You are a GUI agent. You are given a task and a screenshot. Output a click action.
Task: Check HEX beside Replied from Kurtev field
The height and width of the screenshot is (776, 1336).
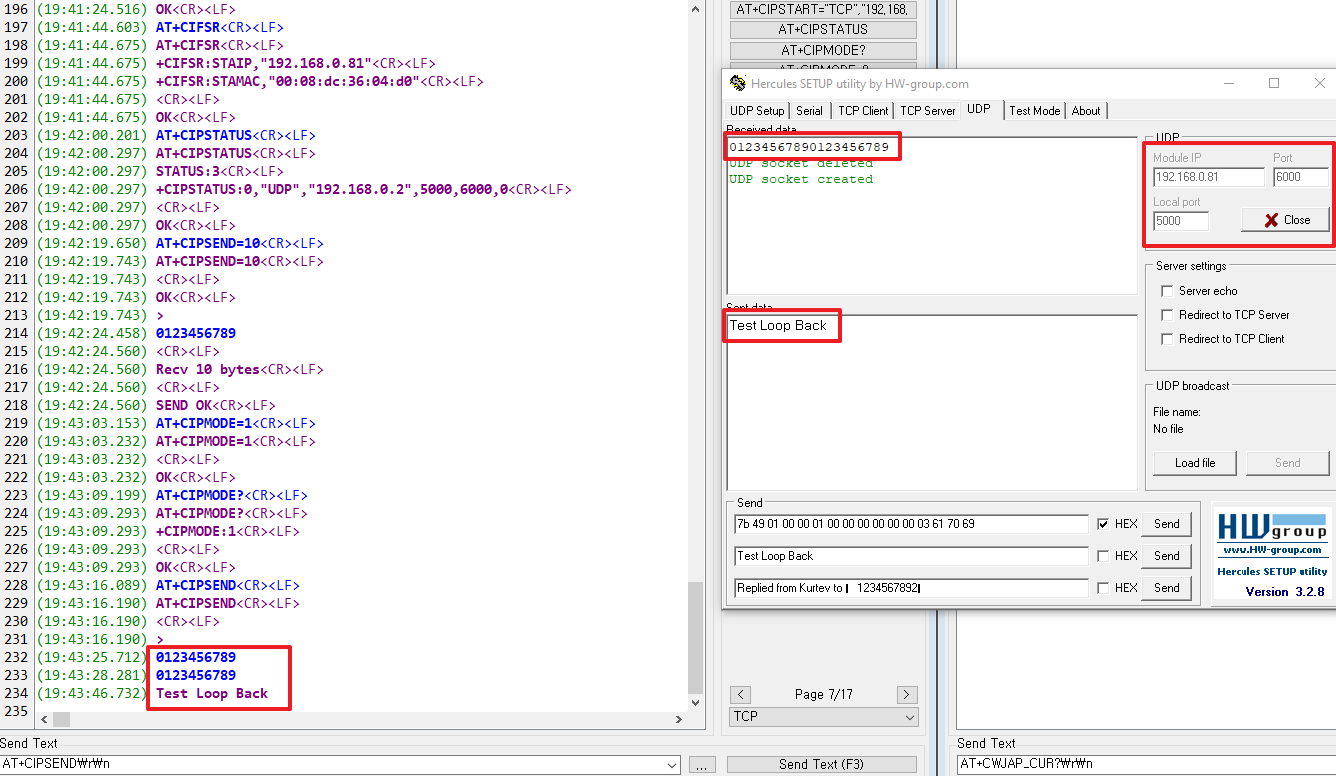point(1103,588)
